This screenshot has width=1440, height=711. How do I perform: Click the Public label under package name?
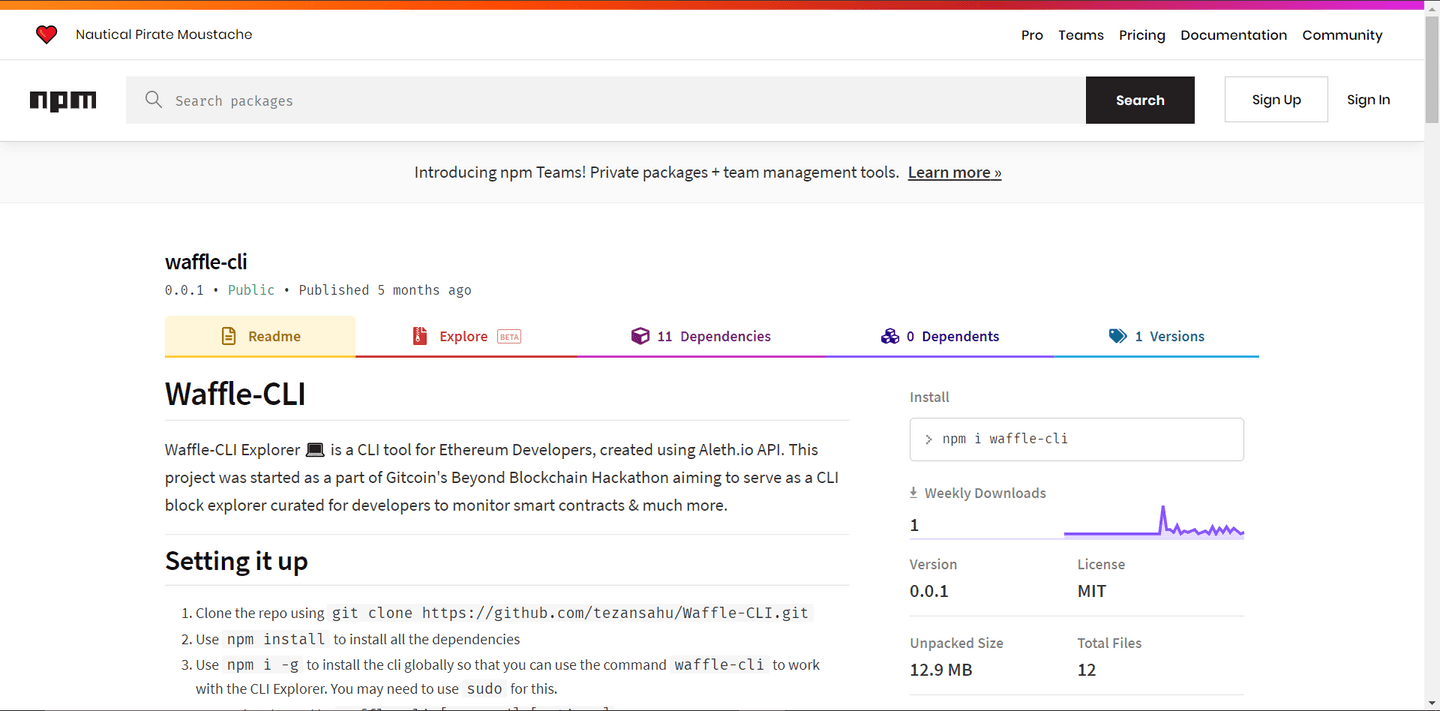click(251, 290)
